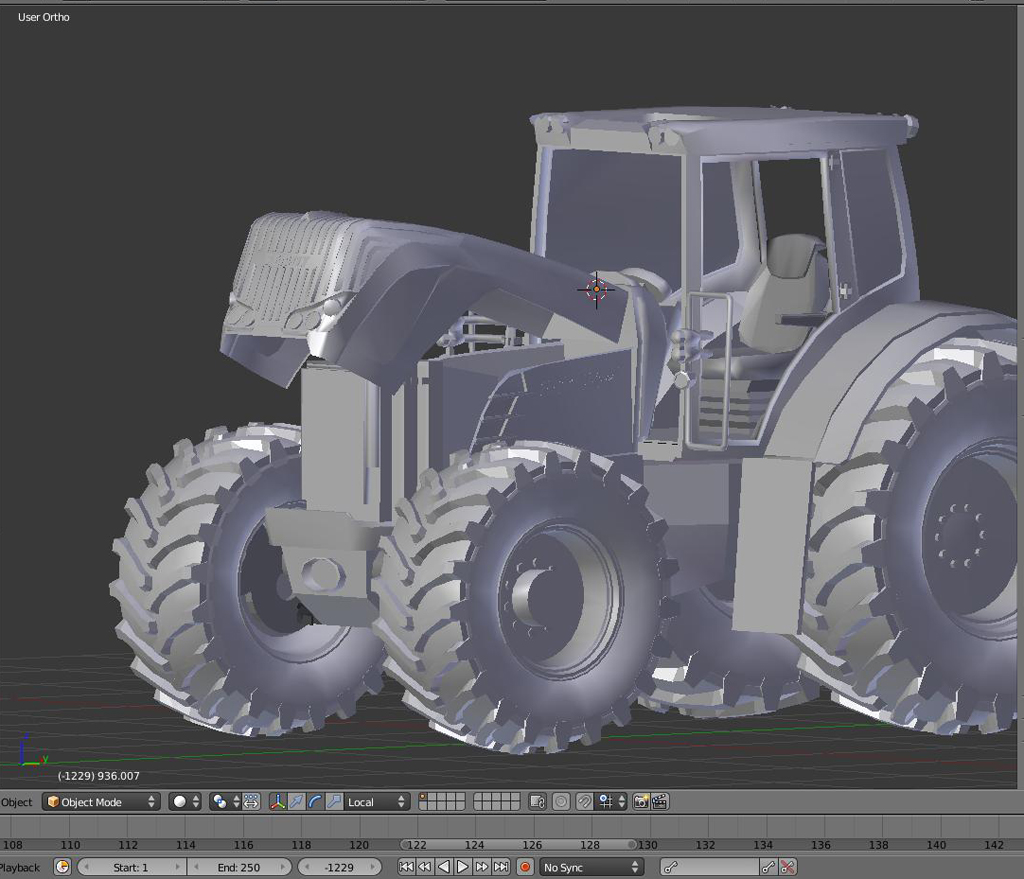Viewport: 1024px width, 879px height.
Task: Enable the translate manipulator arrow
Action: pos(296,802)
